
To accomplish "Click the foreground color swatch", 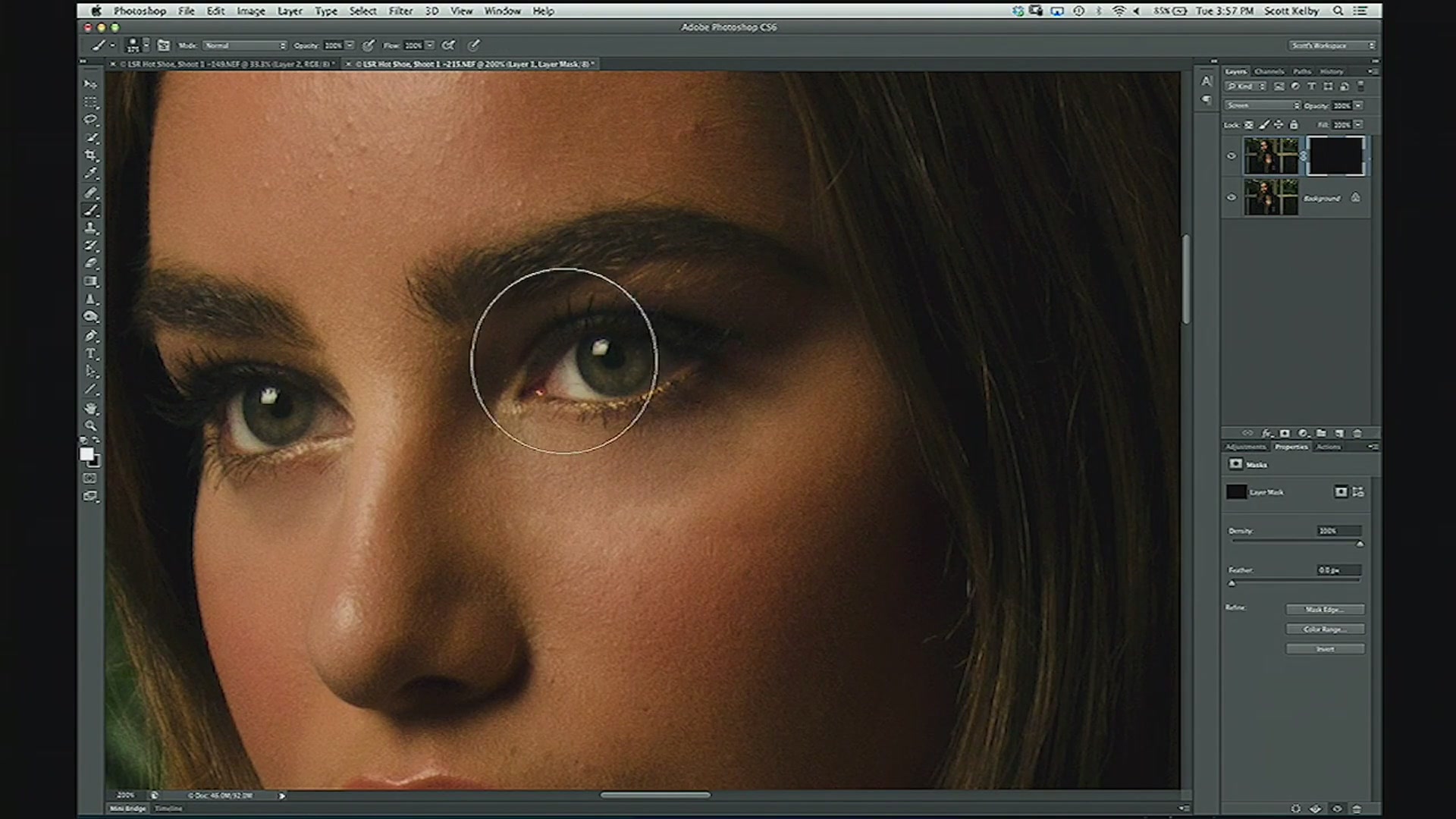I will (x=86, y=453).
